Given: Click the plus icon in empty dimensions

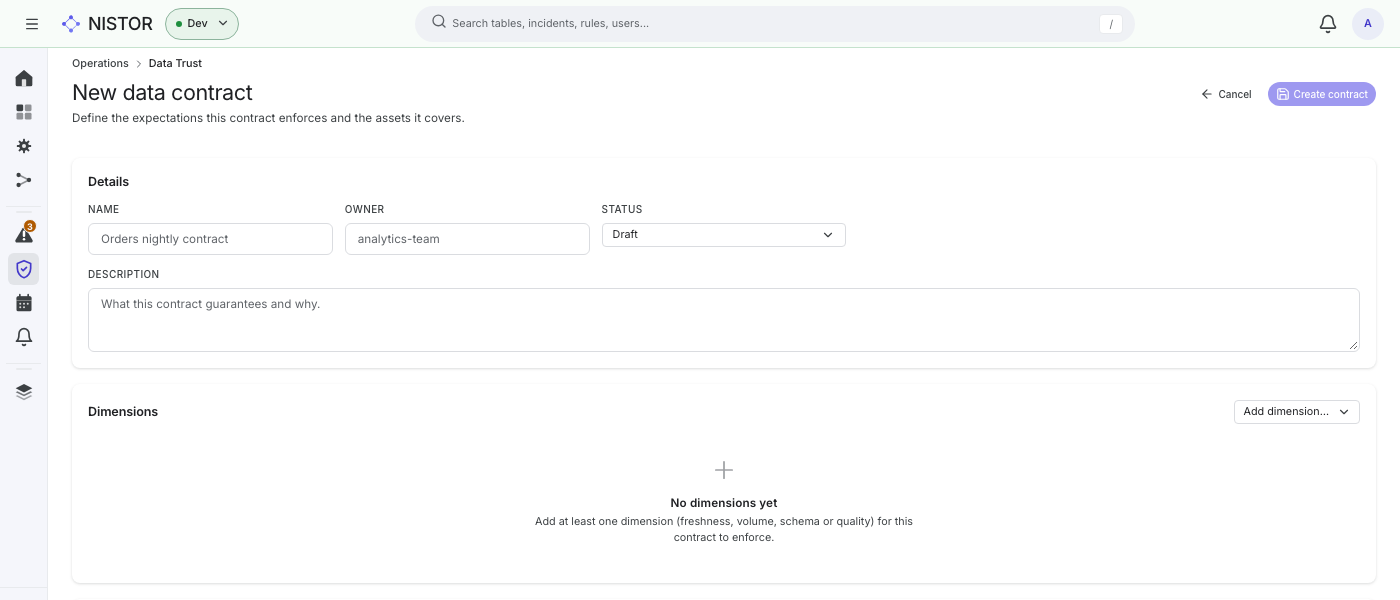Looking at the screenshot, I should 724,470.
